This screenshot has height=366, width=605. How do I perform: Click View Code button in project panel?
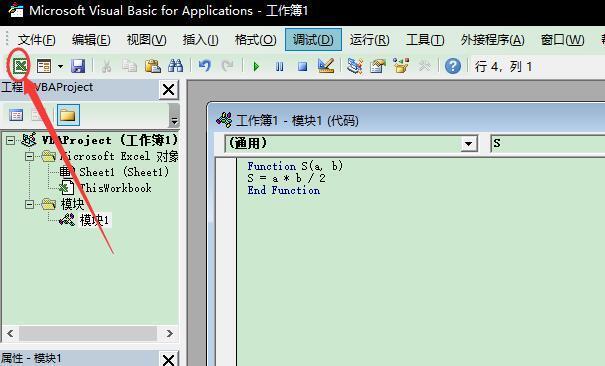pyautogui.click(x=16, y=115)
